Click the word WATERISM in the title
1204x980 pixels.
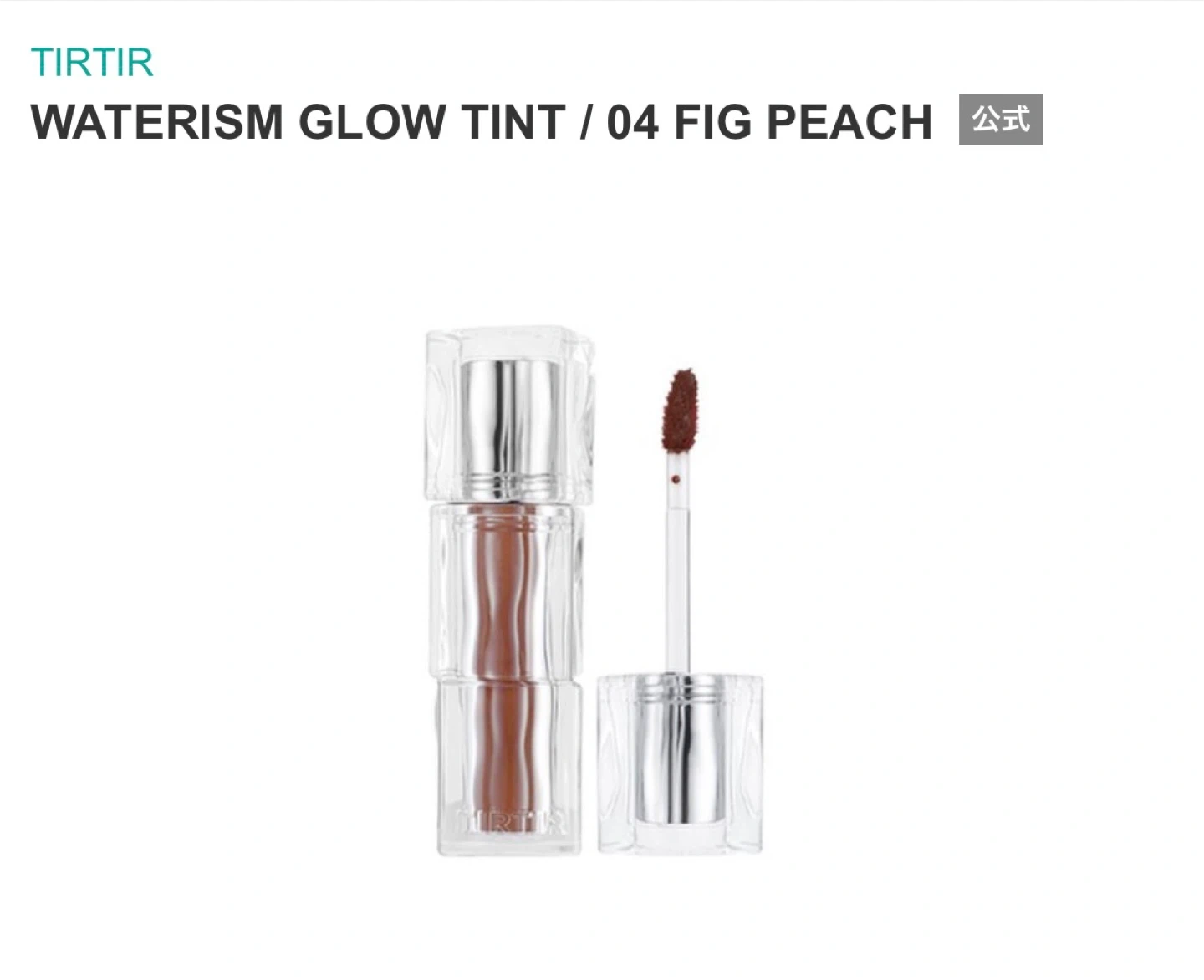click(x=157, y=122)
